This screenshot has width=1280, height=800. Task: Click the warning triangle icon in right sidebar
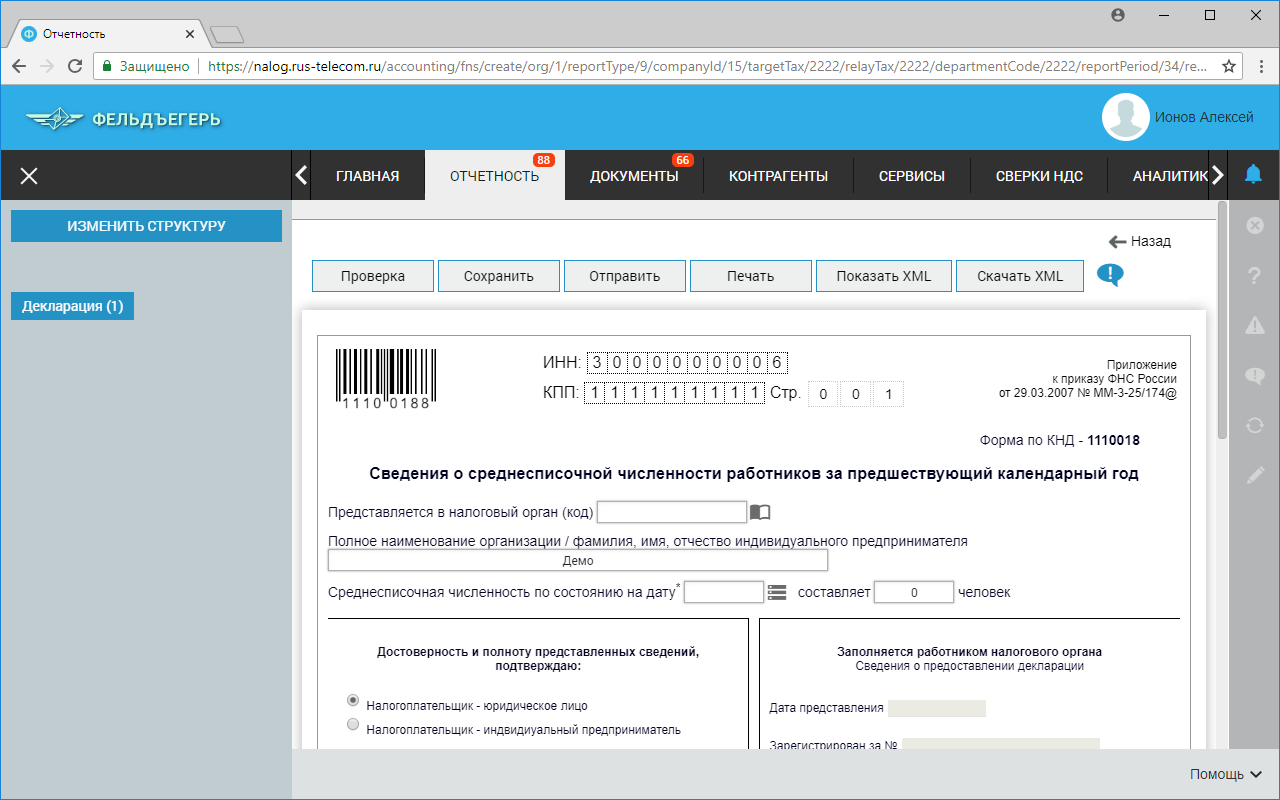[x=1254, y=325]
